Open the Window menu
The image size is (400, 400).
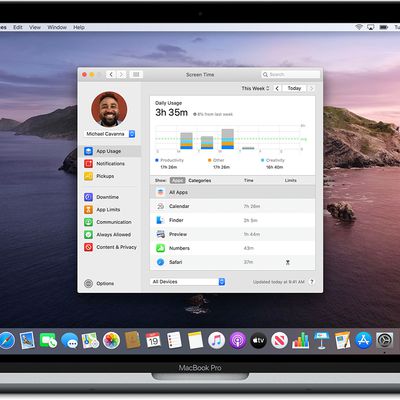[x=57, y=27]
